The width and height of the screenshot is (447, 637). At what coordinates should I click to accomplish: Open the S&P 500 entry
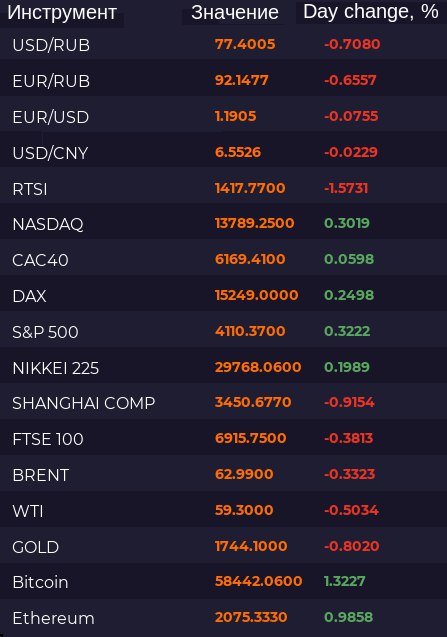[x=224, y=332]
